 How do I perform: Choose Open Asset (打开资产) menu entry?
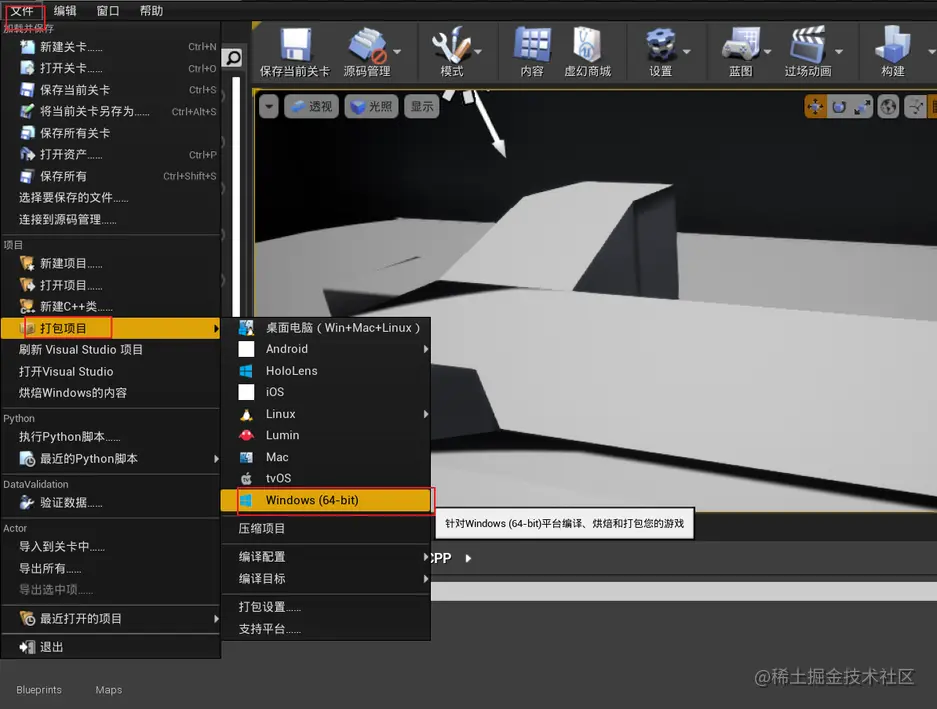(111, 154)
